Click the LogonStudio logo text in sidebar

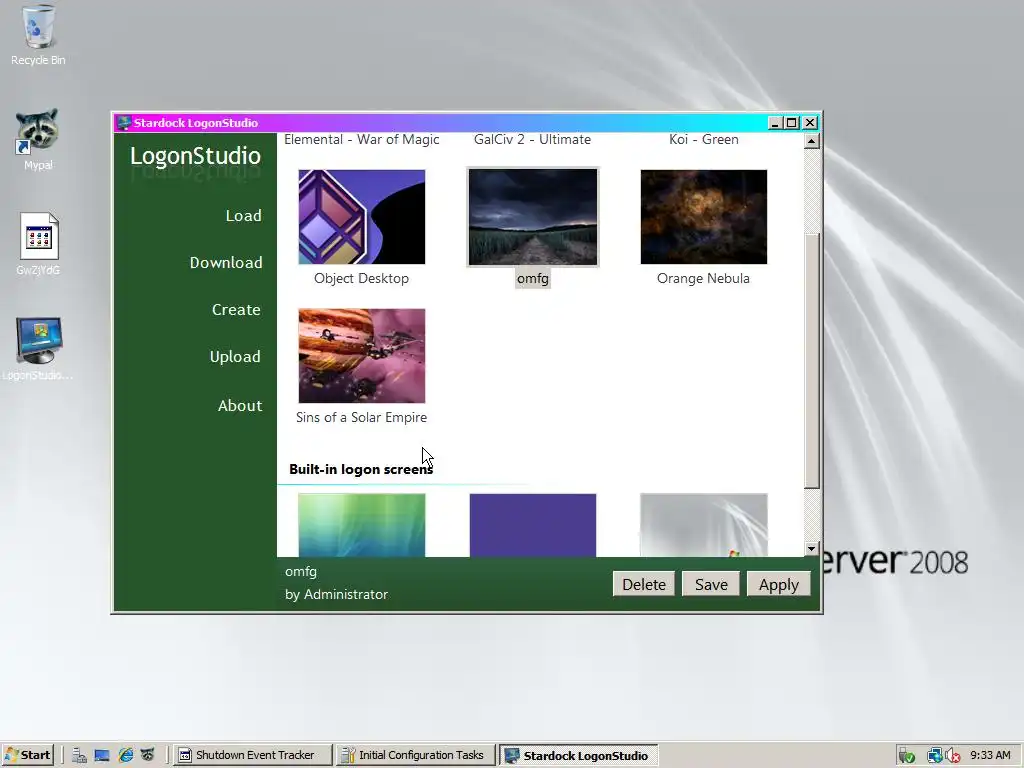tap(195, 156)
